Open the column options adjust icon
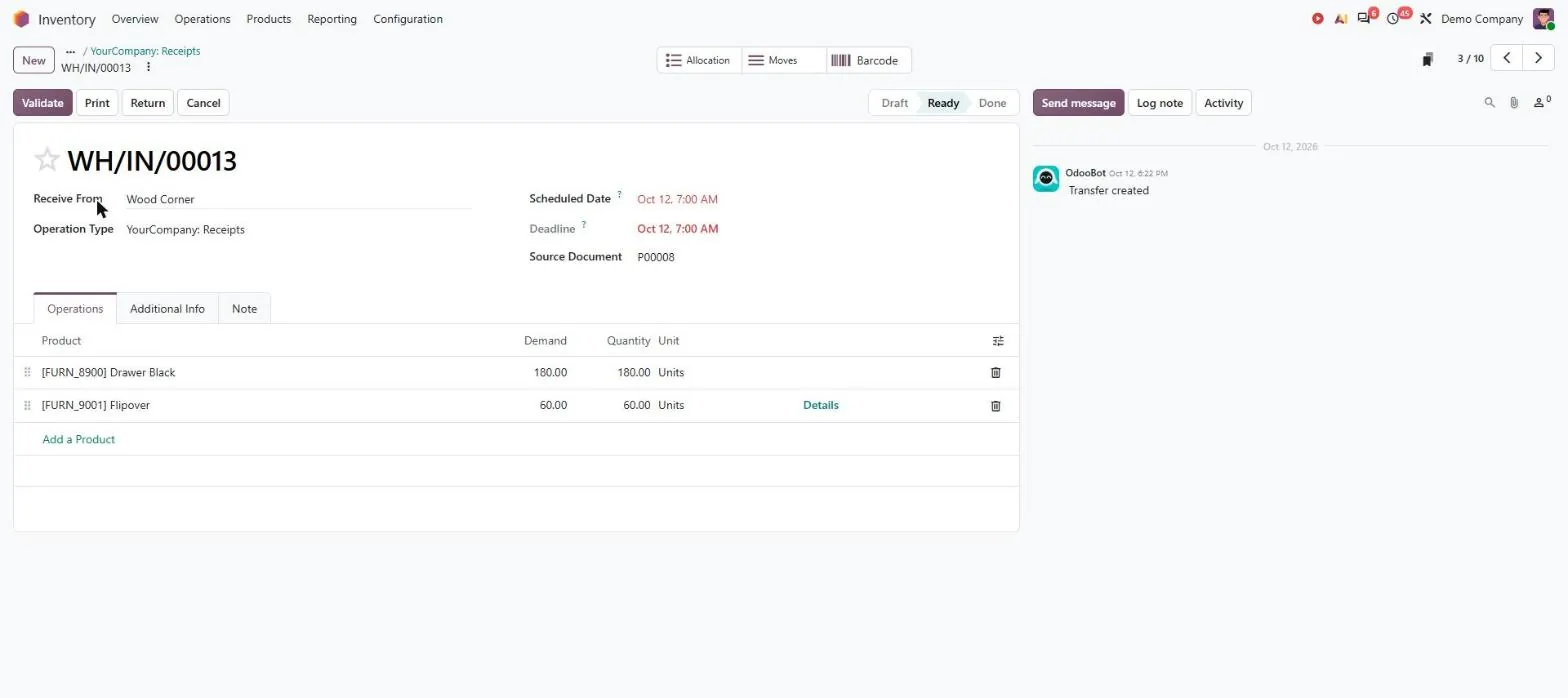 pyautogui.click(x=998, y=341)
